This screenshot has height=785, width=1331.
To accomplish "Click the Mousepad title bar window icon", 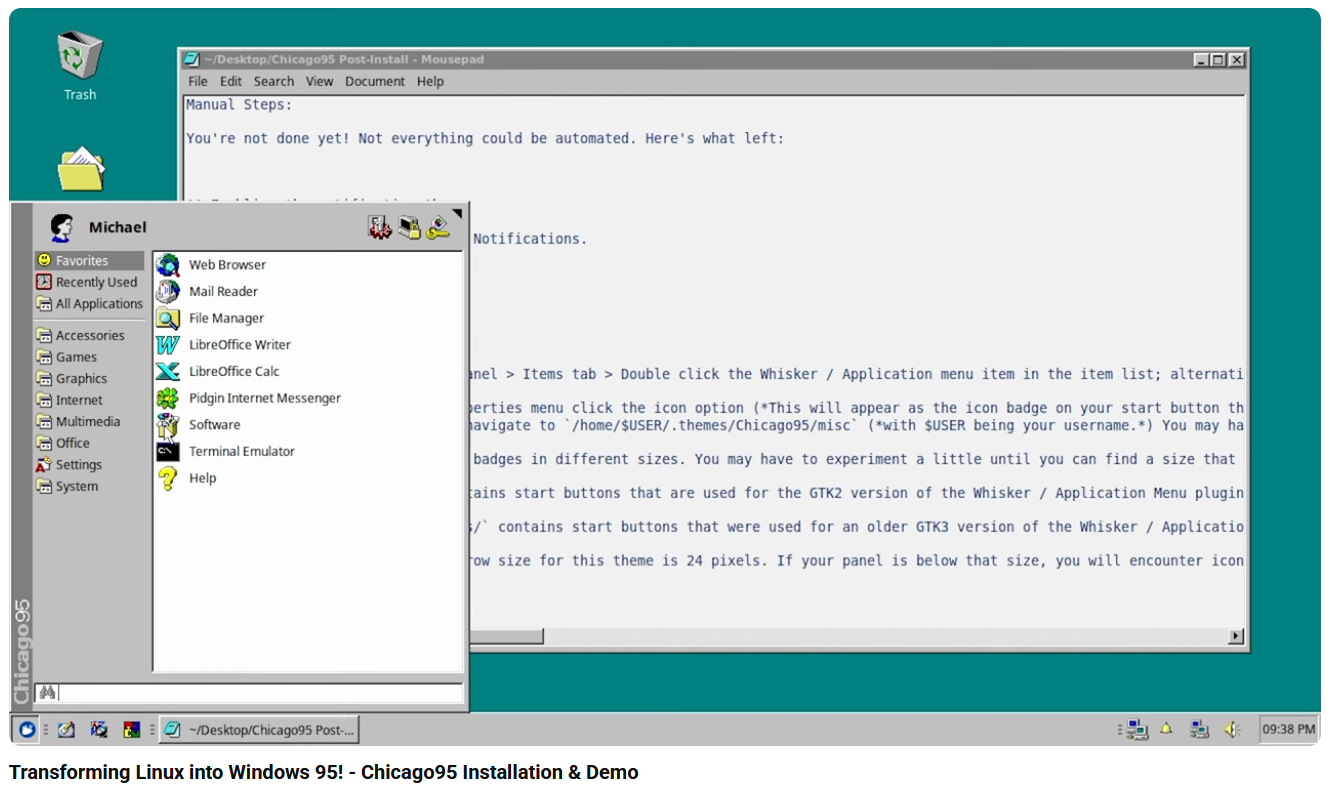I will 191,59.
